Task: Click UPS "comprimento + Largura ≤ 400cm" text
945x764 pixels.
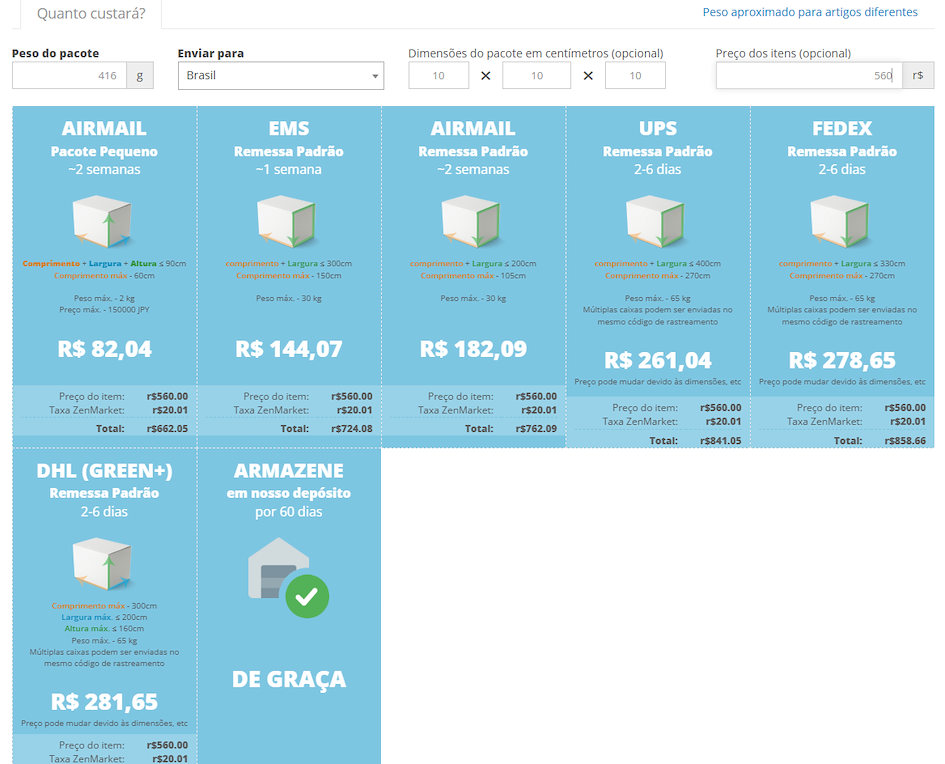Action: tap(658, 263)
